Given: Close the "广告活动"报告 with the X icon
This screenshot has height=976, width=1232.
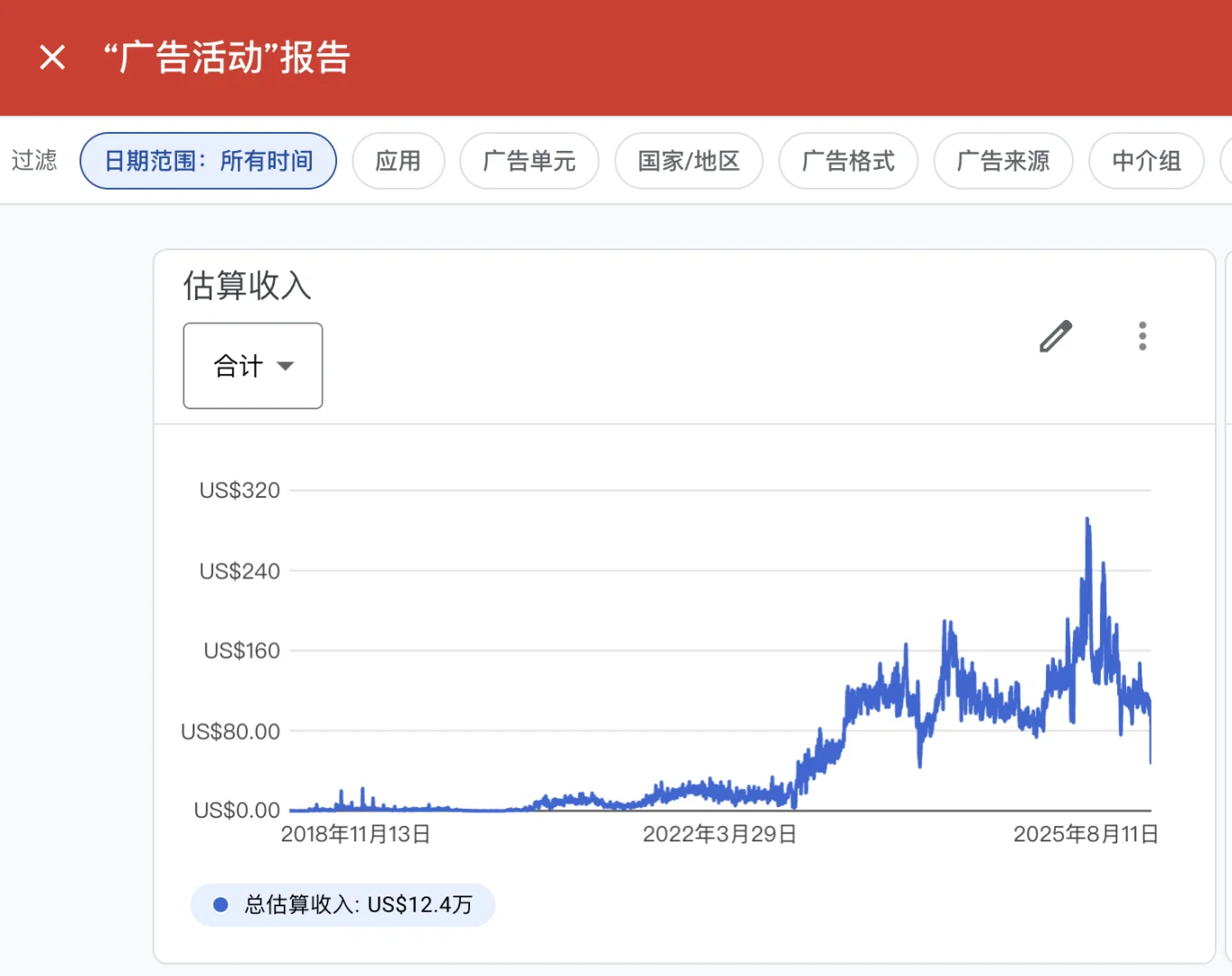Looking at the screenshot, I should tap(52, 57).
